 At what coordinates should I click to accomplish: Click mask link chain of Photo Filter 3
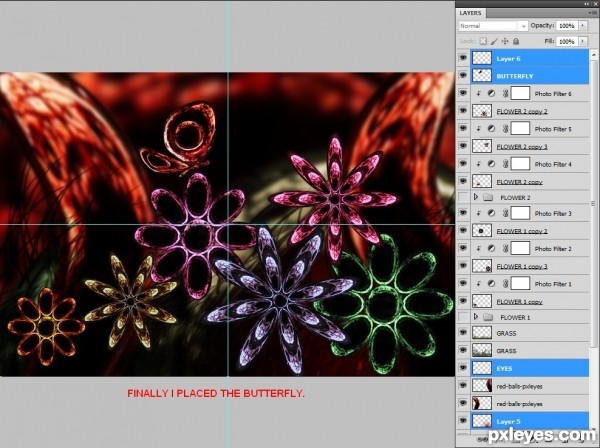click(505, 213)
